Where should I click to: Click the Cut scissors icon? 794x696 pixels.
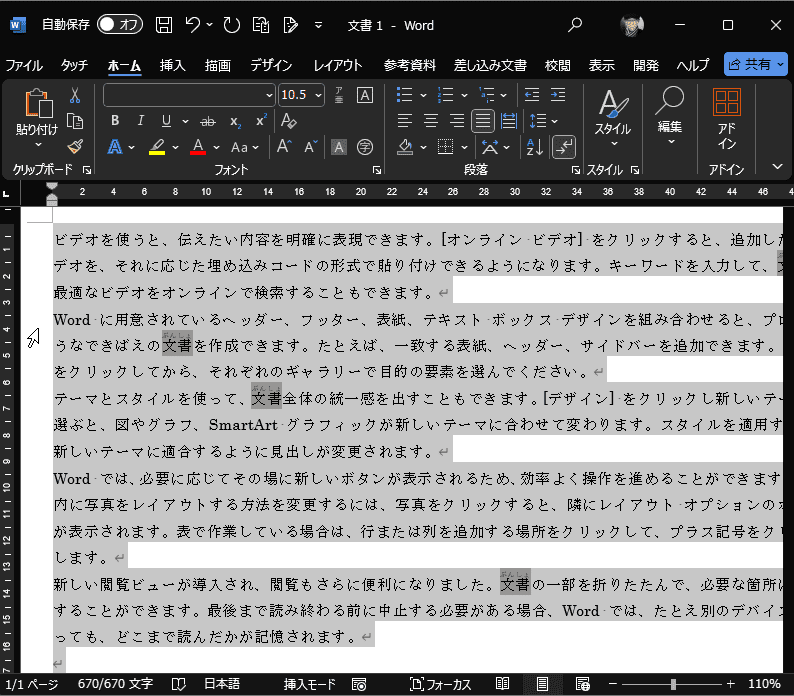point(75,95)
